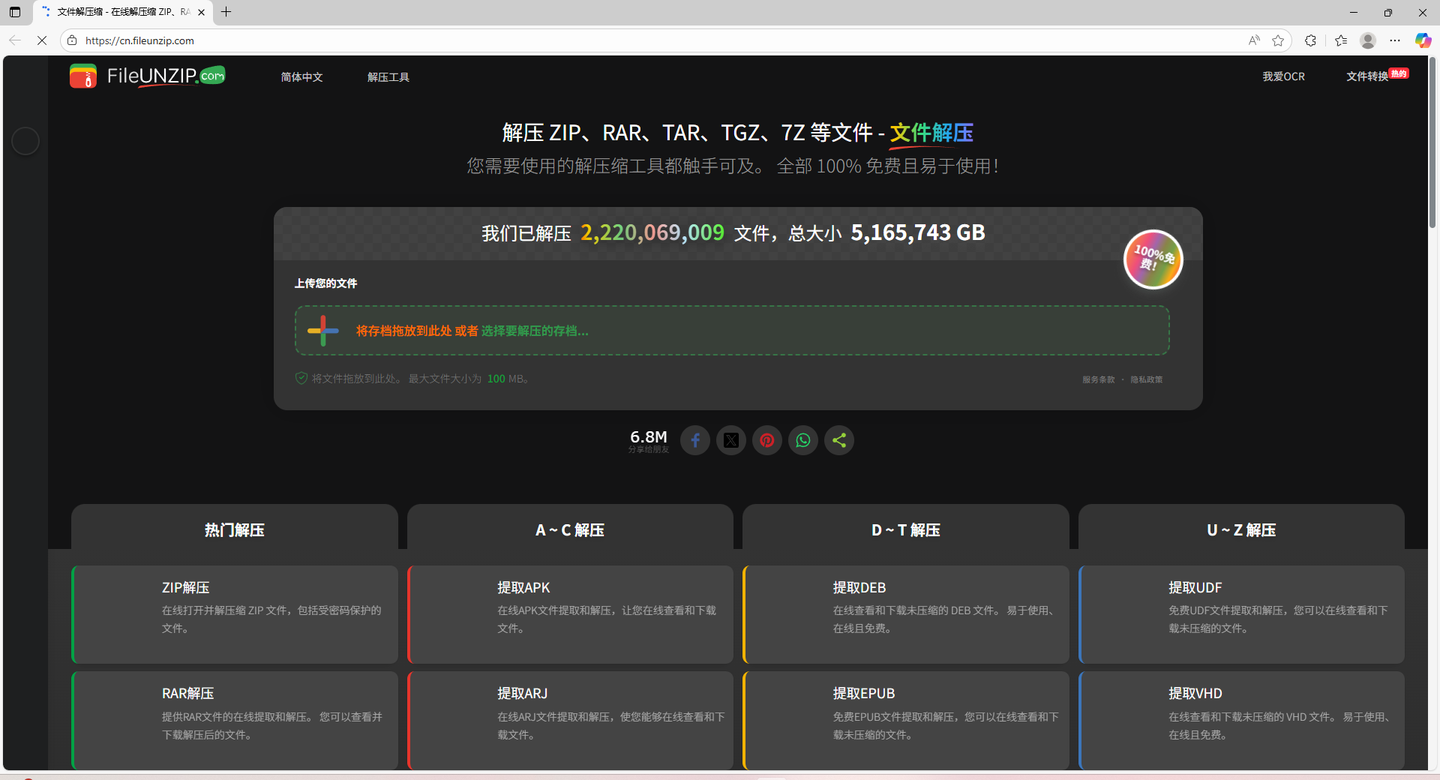The width and height of the screenshot is (1440, 780).
Task: Switch to the U ~ Z 解压 tab
Action: coord(1241,528)
